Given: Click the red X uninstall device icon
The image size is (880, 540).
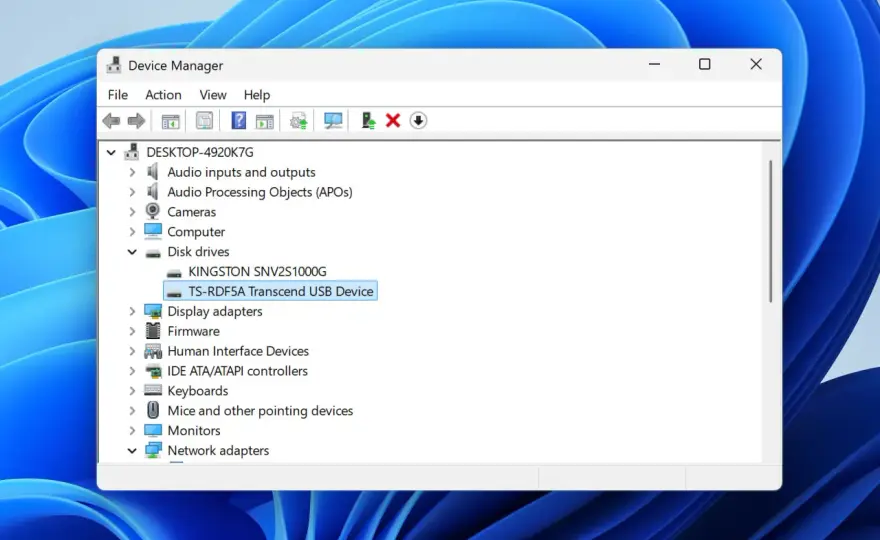Looking at the screenshot, I should pyautogui.click(x=393, y=120).
